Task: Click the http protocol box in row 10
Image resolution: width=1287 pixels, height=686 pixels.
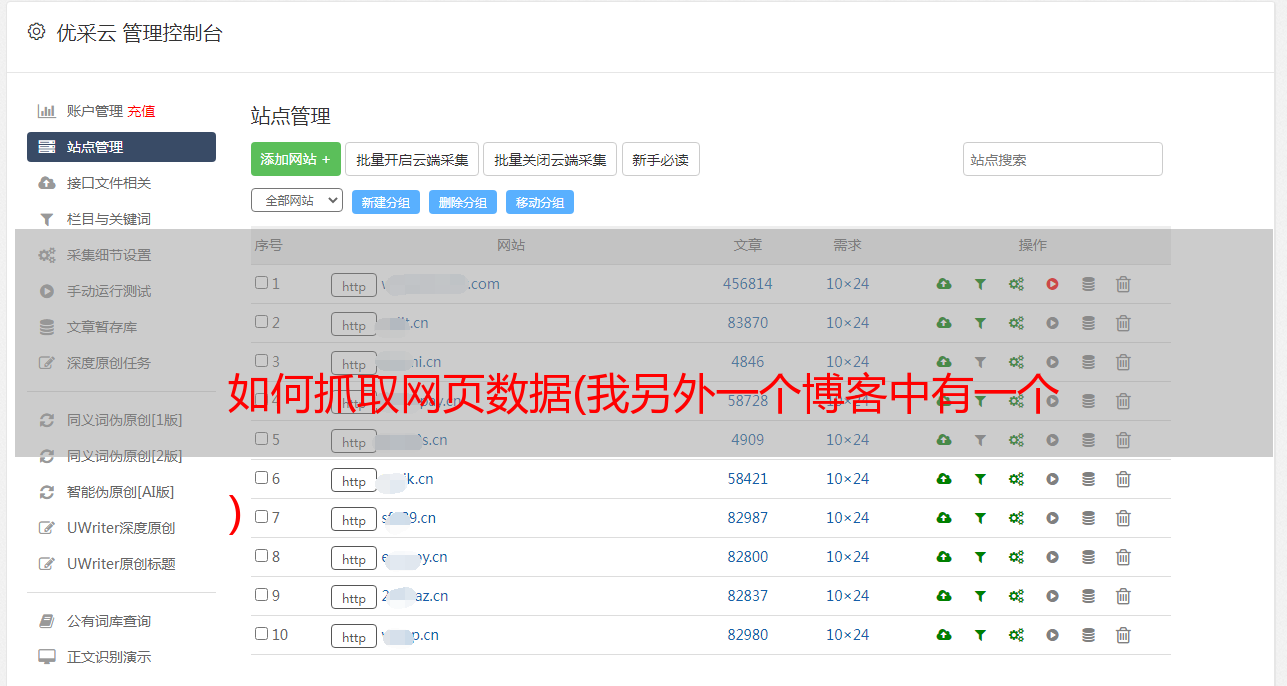Action: (354, 637)
